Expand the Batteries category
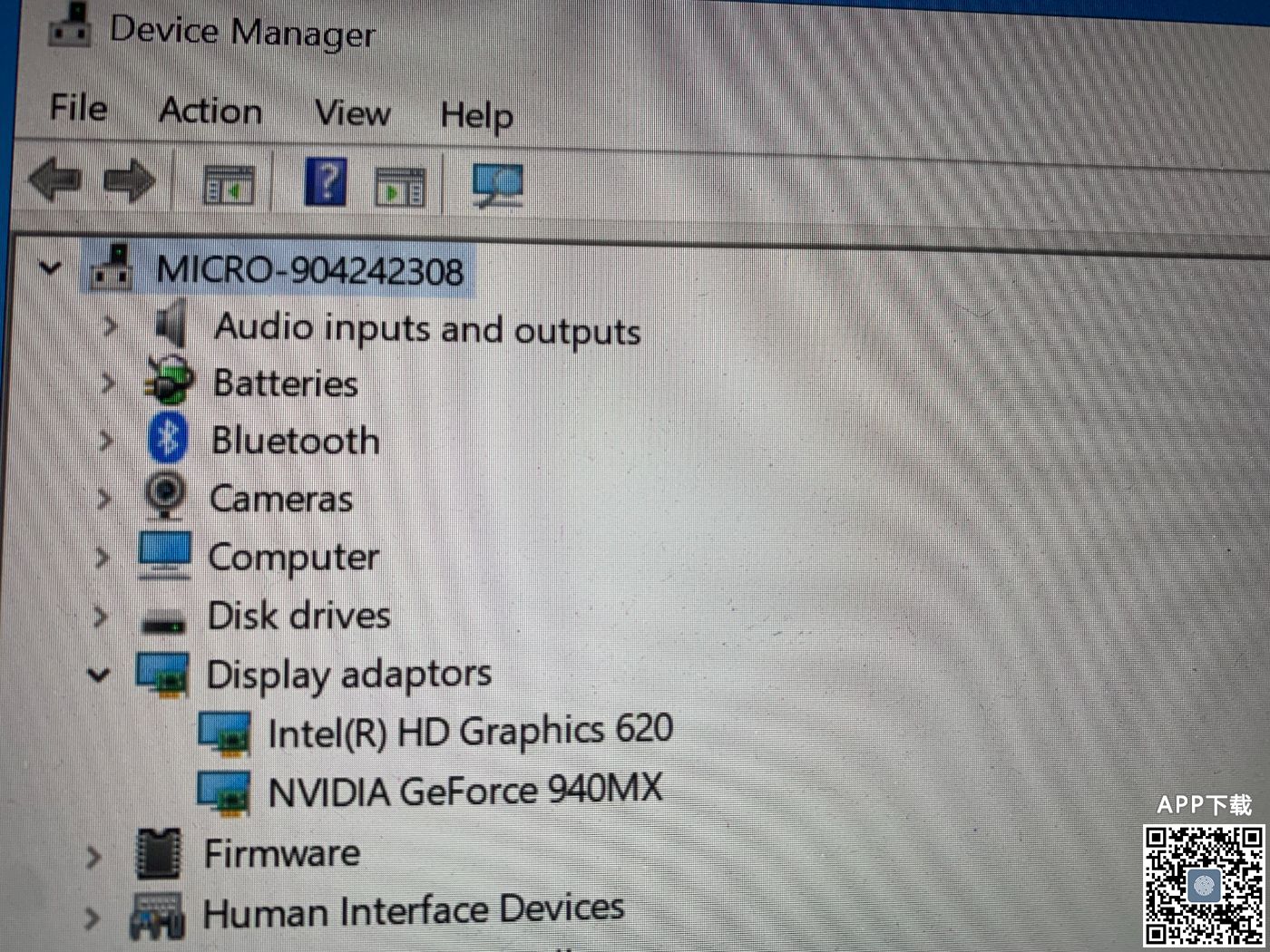Image resolution: width=1270 pixels, height=952 pixels. [x=108, y=383]
